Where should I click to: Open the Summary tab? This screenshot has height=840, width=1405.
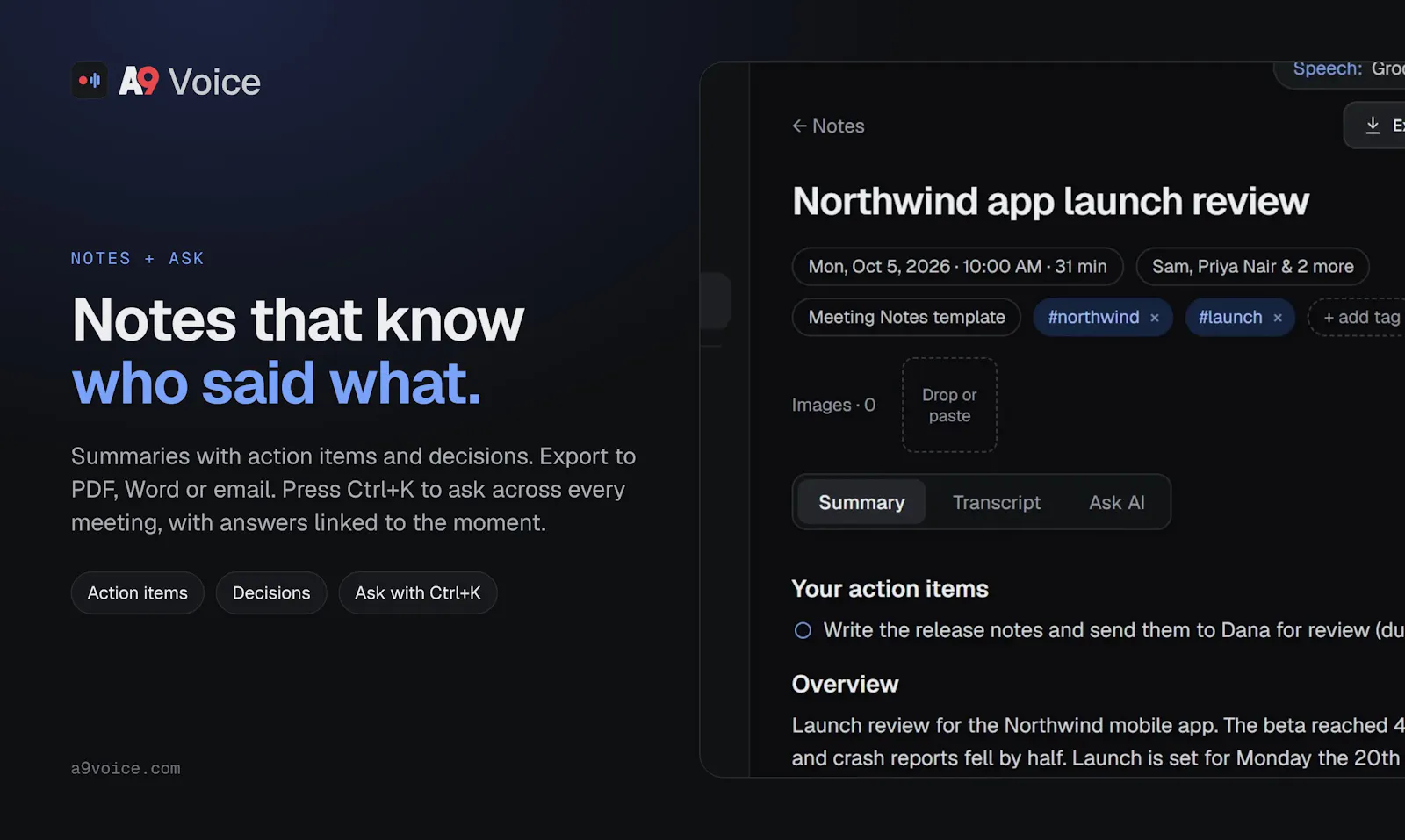[861, 502]
